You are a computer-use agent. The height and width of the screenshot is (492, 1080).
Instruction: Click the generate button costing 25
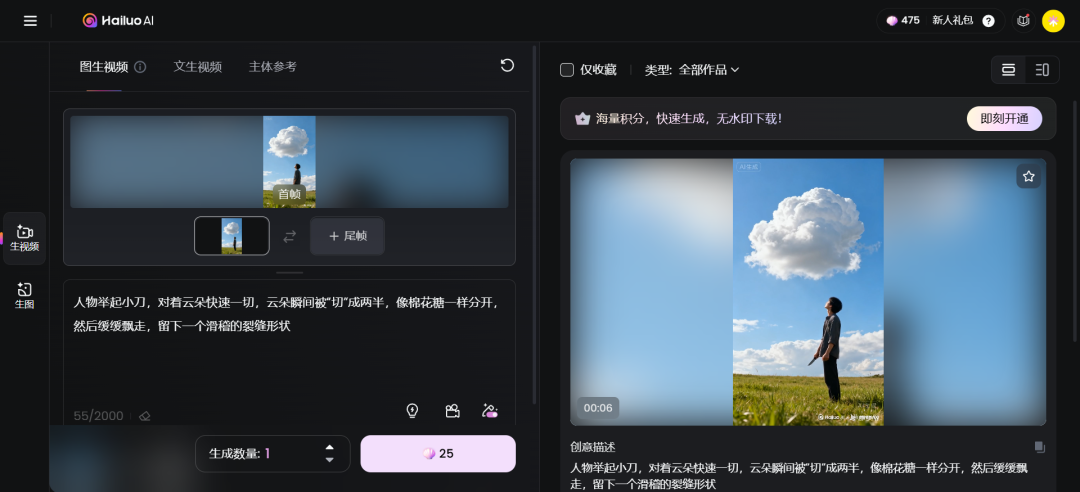(438, 453)
